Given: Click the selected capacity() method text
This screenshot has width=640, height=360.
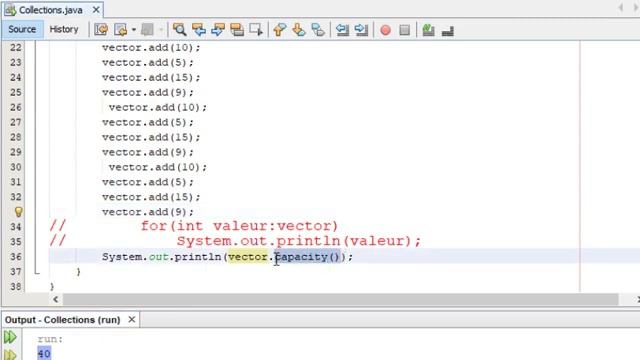Looking at the screenshot, I should [307, 257].
